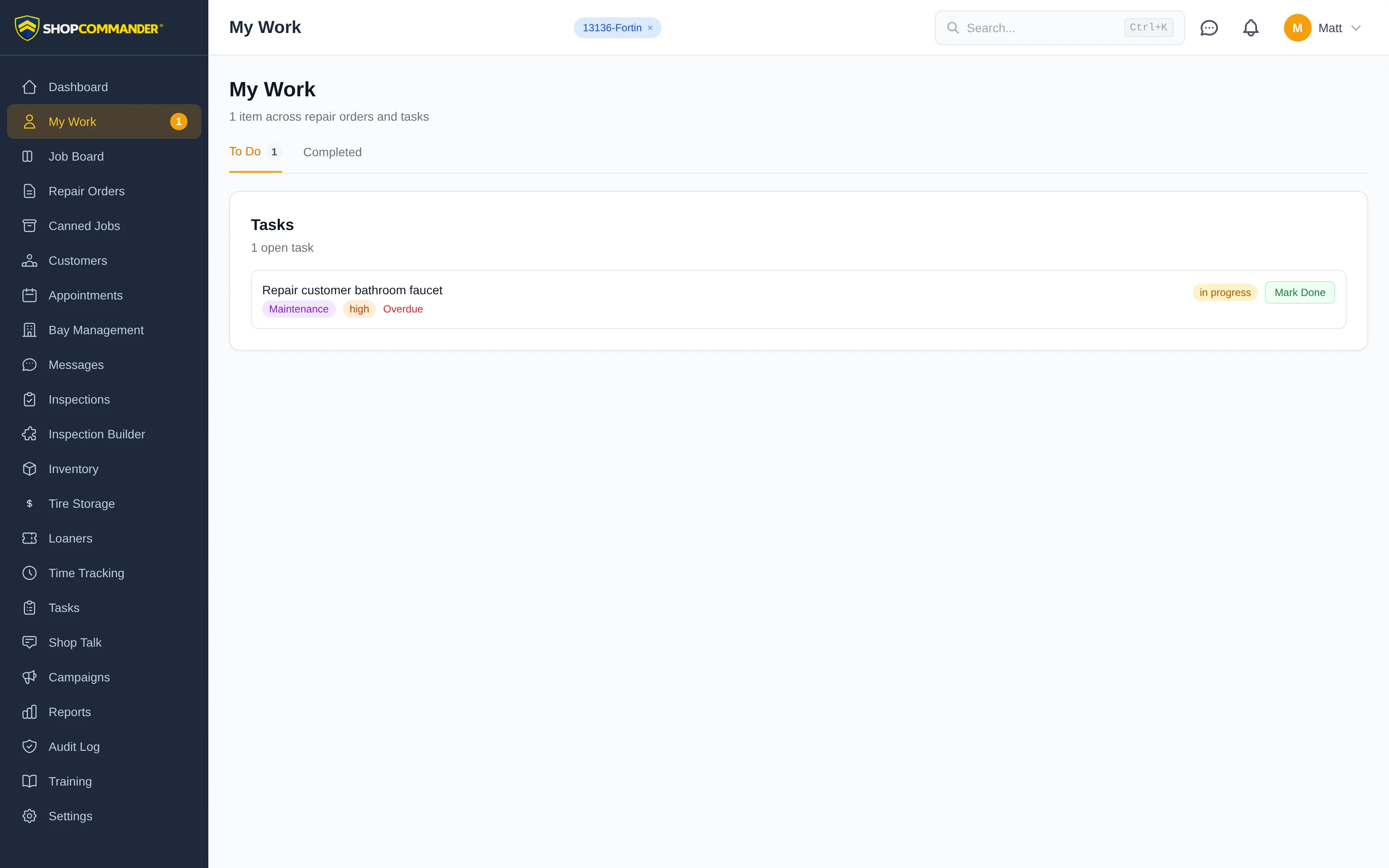Click the Time Tracking clock icon

(x=29, y=573)
